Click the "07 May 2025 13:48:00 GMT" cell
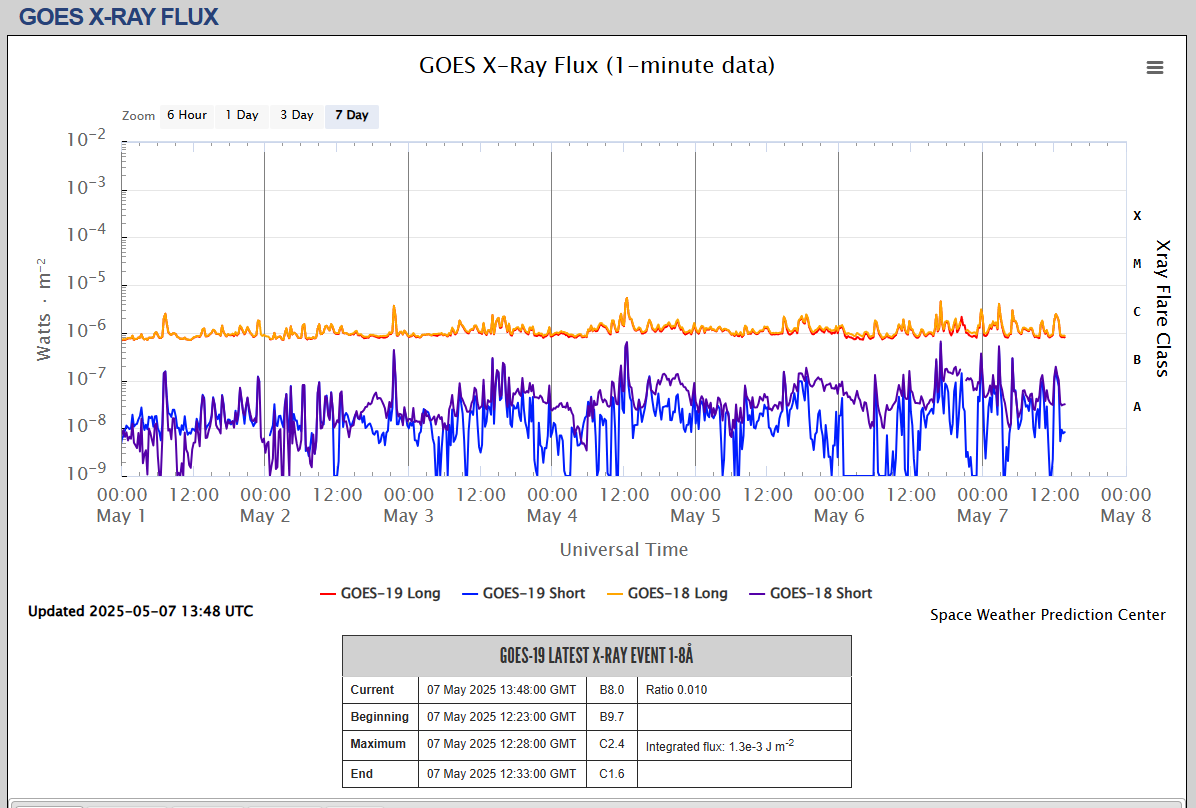 click(x=501, y=690)
